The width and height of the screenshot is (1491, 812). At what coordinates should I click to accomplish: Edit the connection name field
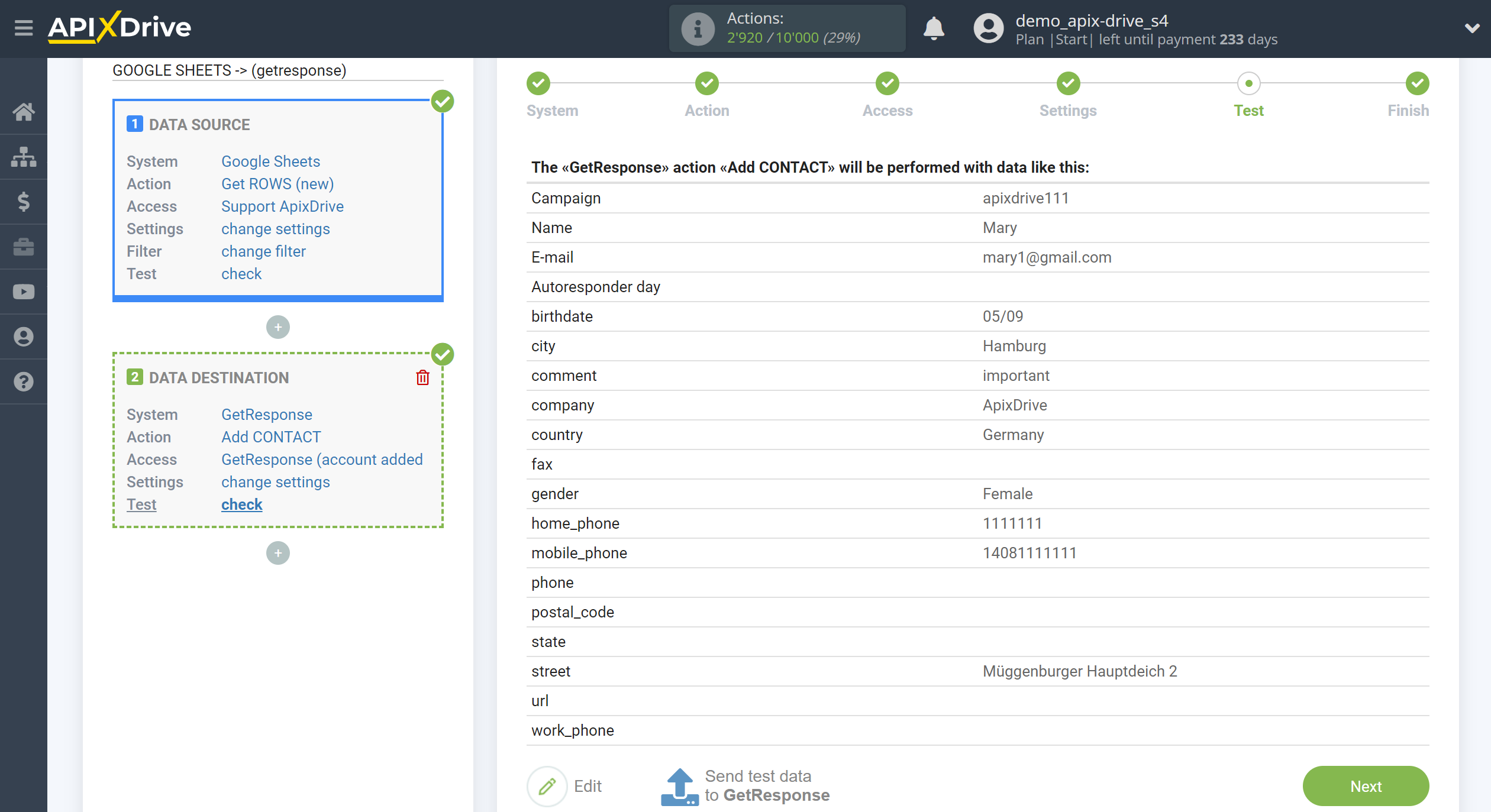[x=278, y=70]
